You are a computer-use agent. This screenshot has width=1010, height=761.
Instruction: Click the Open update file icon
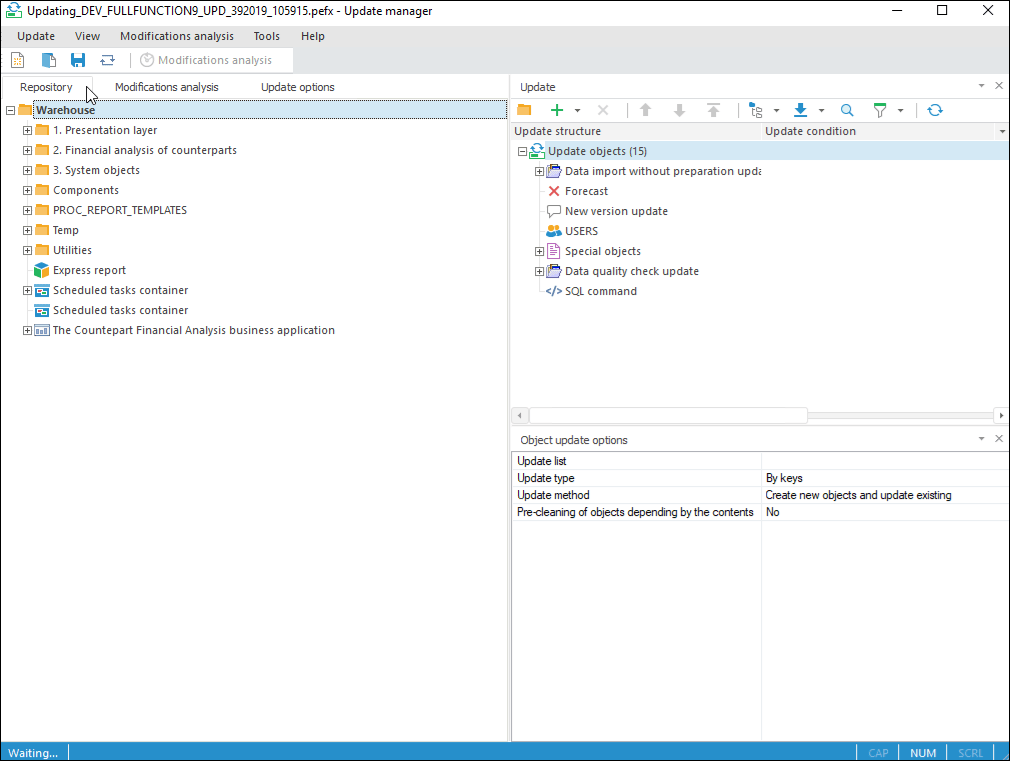(48, 60)
